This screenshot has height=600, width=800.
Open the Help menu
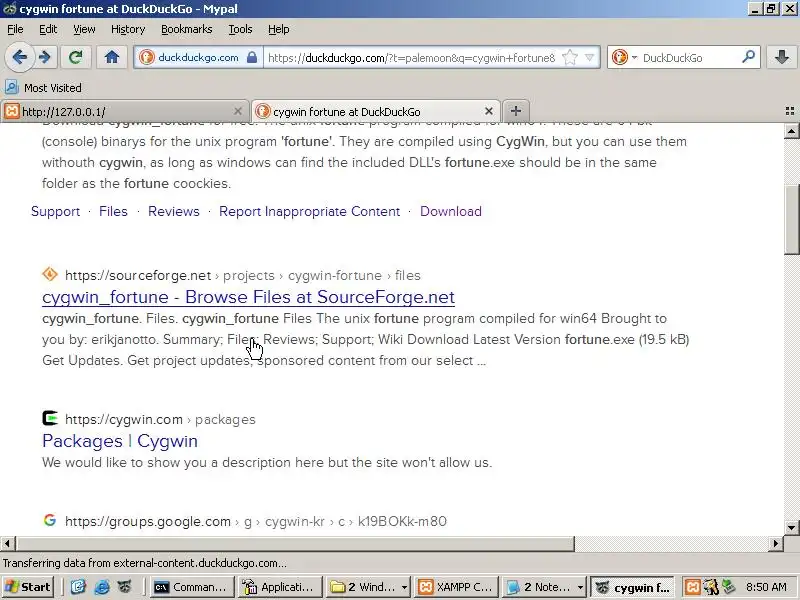[279, 29]
